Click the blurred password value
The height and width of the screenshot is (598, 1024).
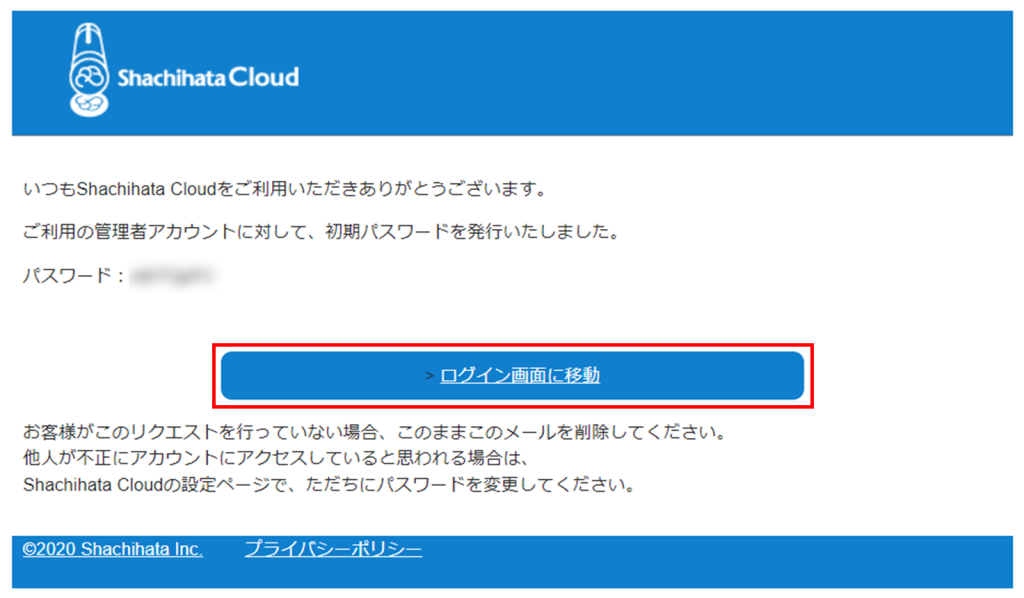click(x=172, y=276)
